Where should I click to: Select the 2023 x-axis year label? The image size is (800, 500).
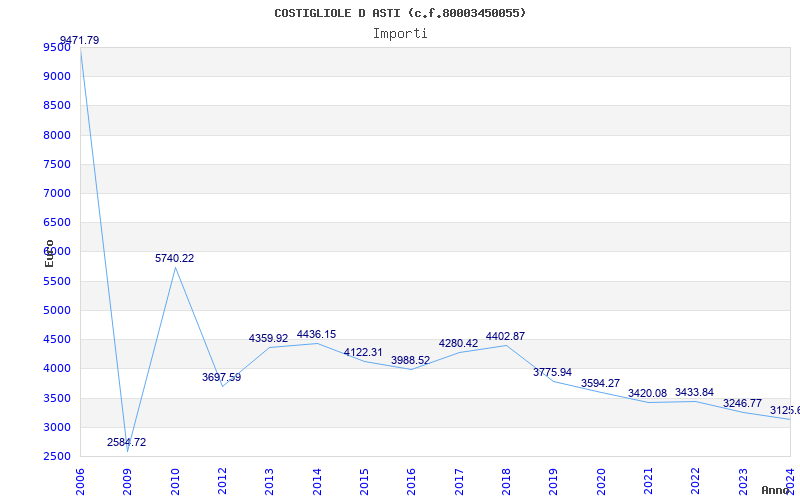pyautogui.click(x=743, y=482)
